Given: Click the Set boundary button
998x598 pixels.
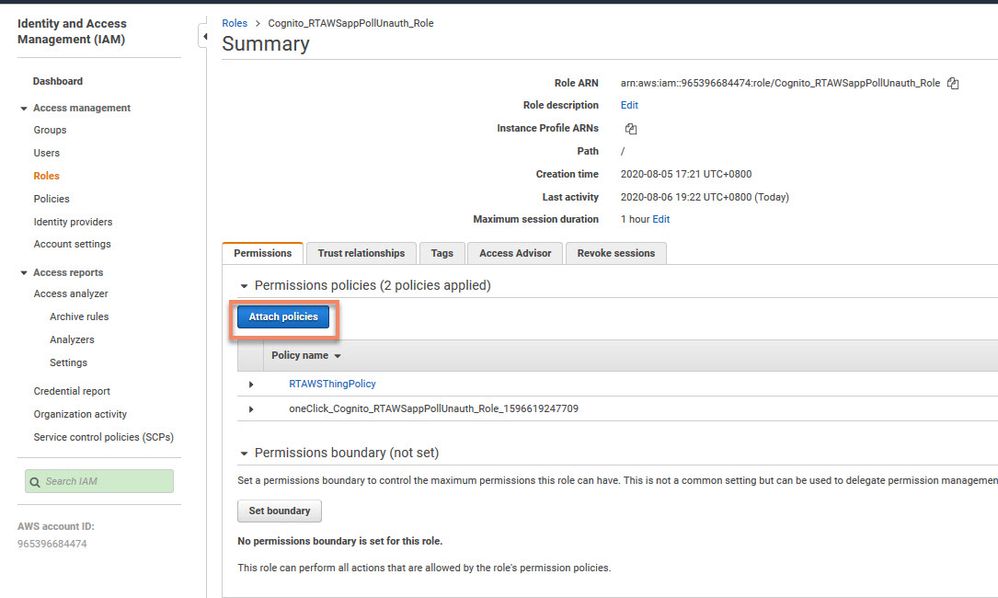Looking at the screenshot, I should pyautogui.click(x=279, y=511).
